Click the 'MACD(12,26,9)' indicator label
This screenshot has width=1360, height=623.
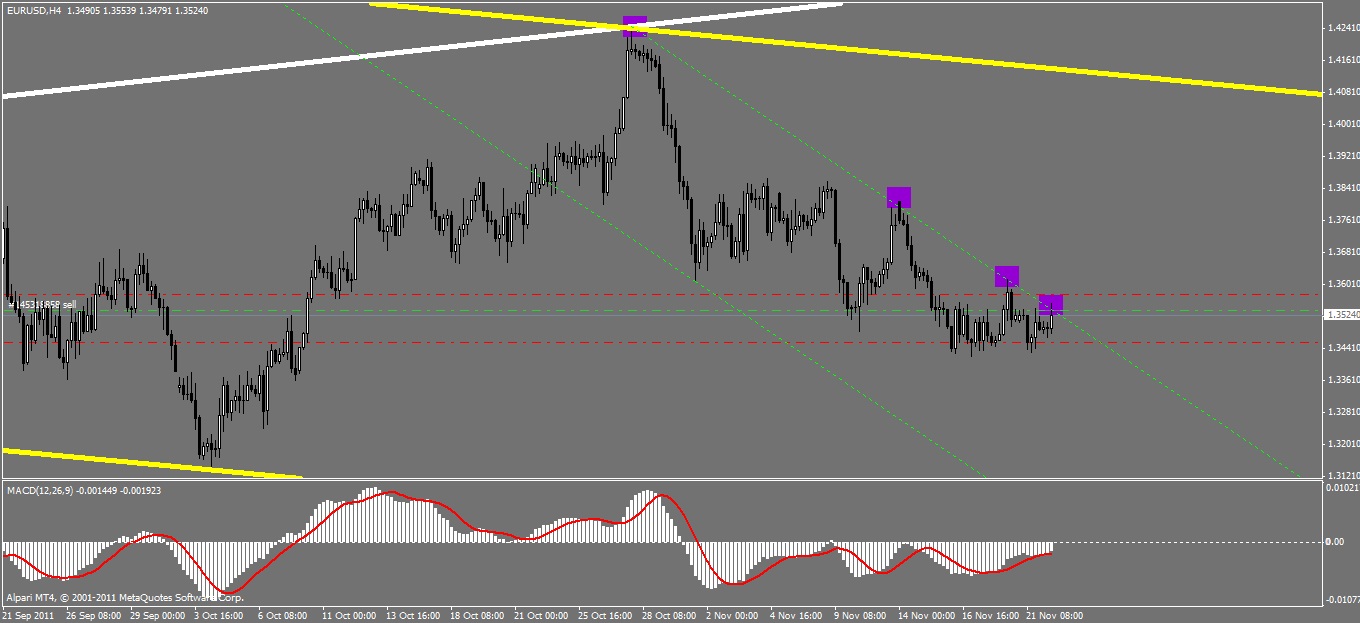tap(40, 491)
